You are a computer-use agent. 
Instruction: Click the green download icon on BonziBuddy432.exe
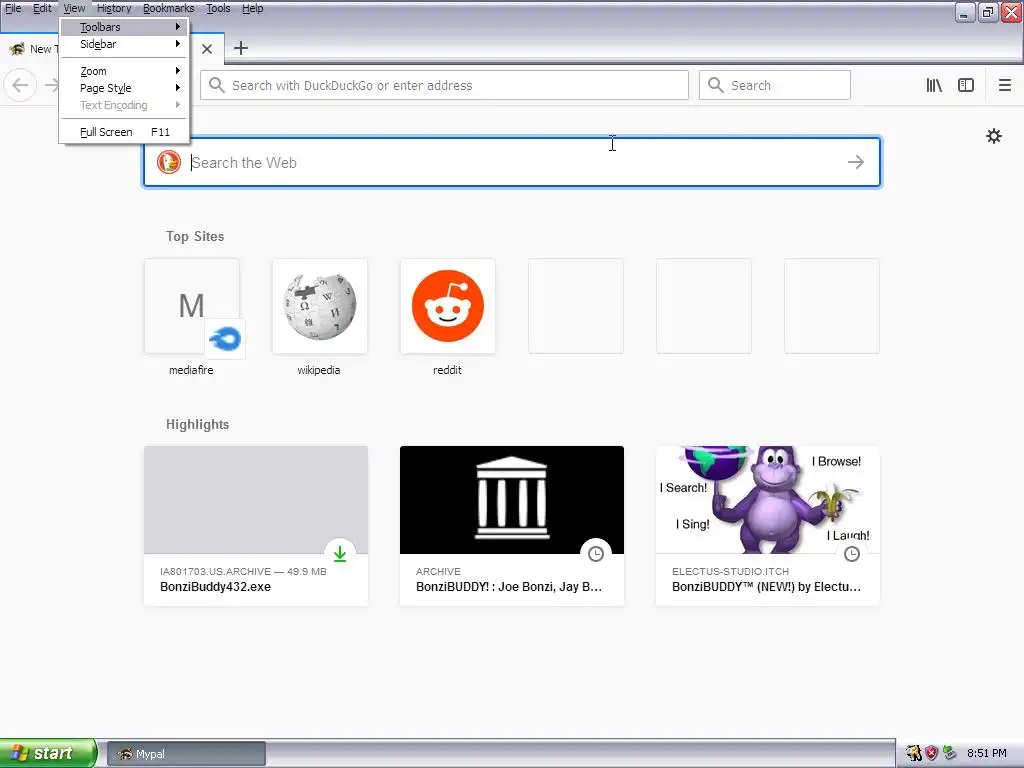tap(340, 554)
